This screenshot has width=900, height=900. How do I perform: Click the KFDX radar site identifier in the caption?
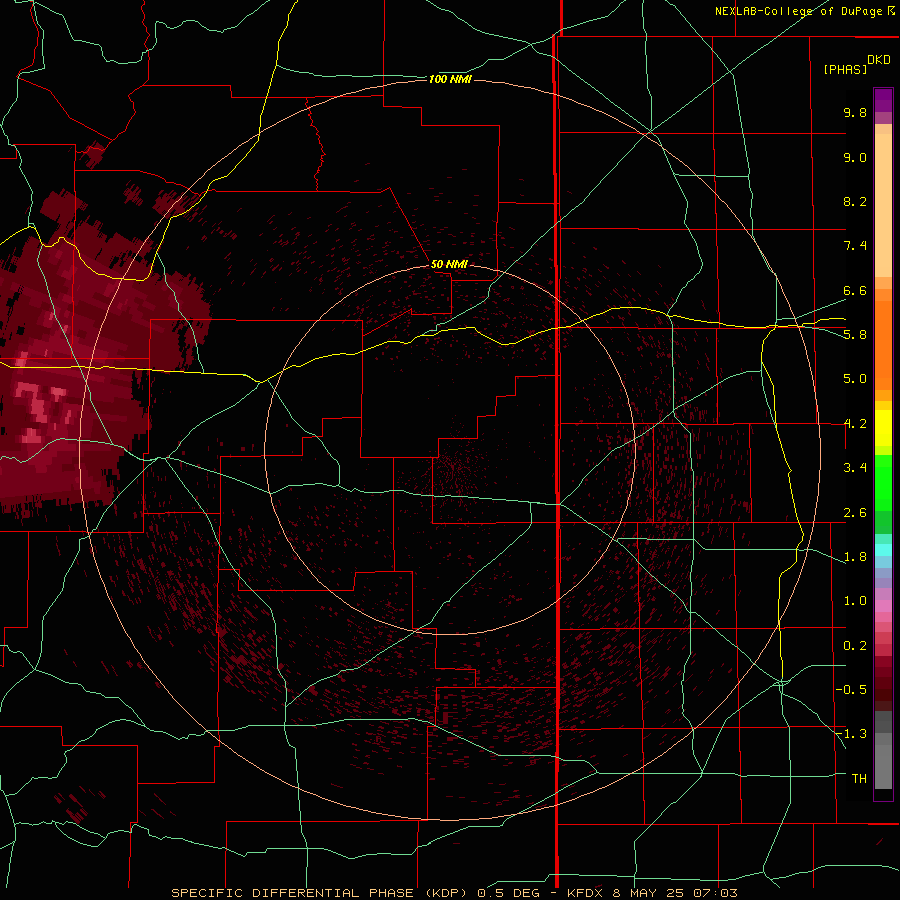[x=585, y=893]
